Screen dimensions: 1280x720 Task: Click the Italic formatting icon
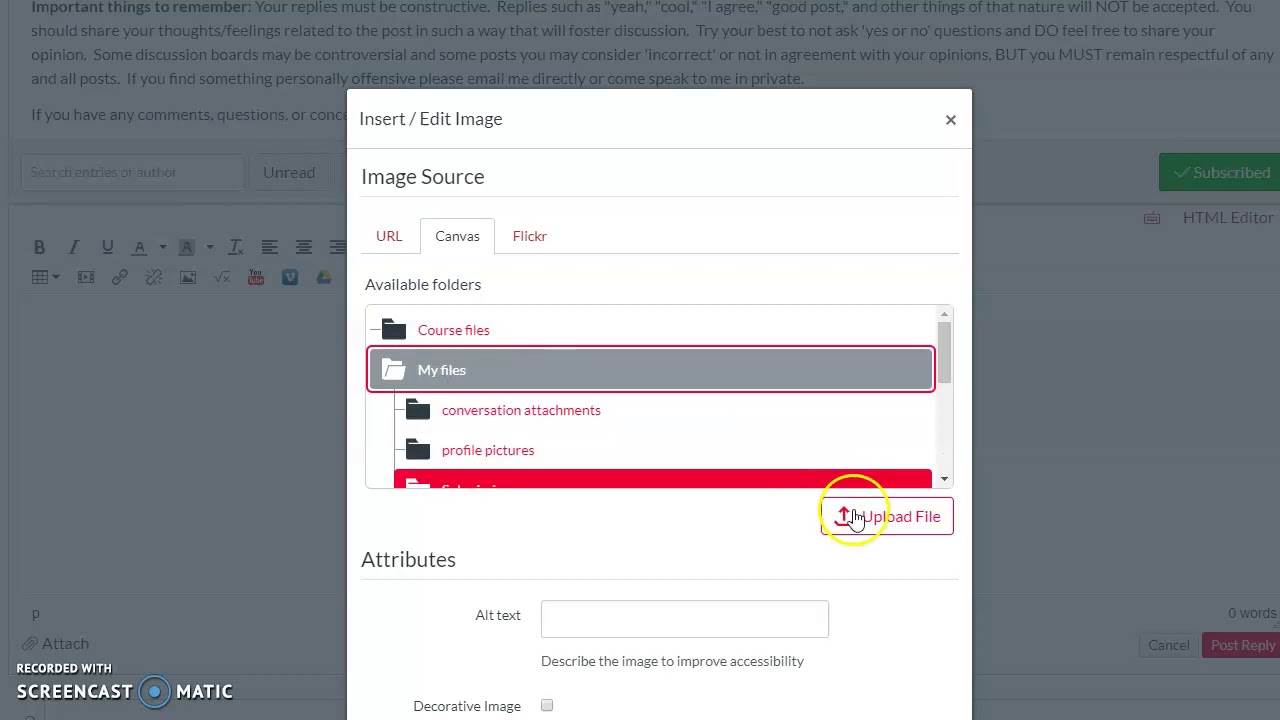point(73,247)
